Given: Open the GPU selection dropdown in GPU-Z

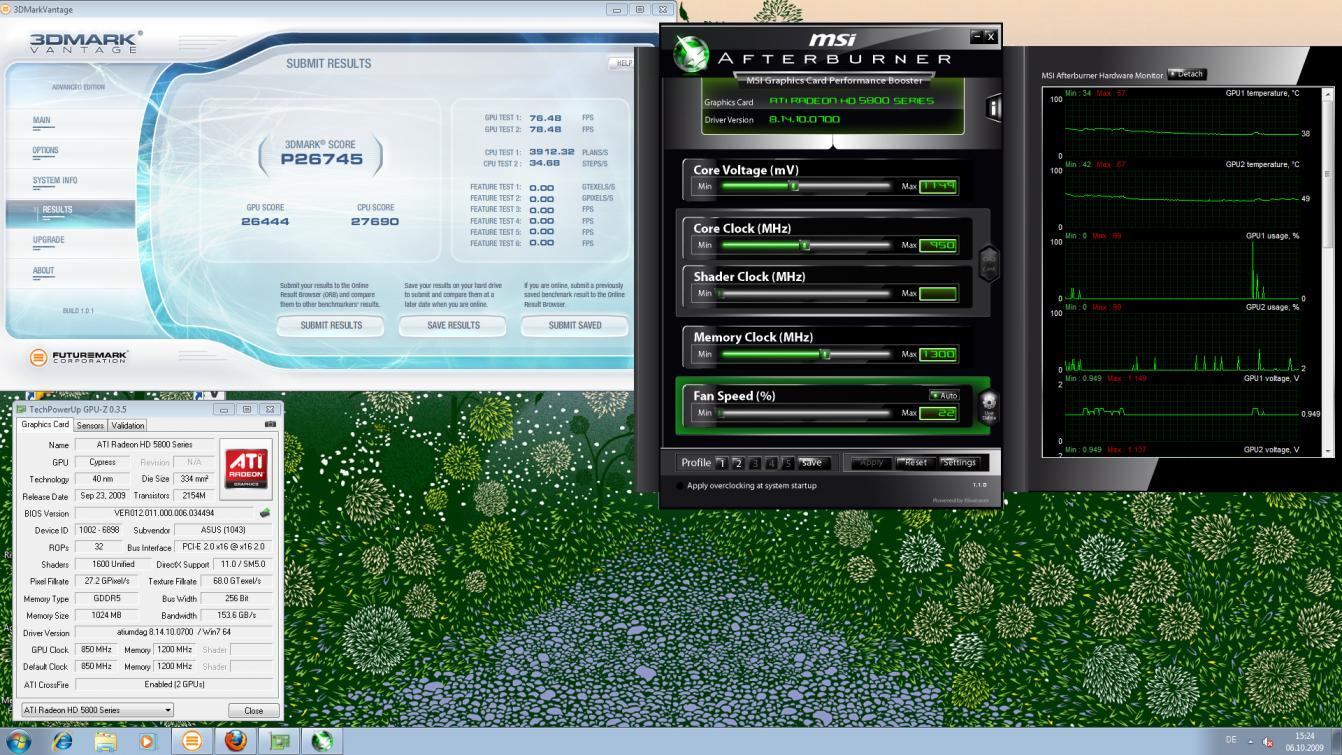Looking at the screenshot, I should 97,710.
